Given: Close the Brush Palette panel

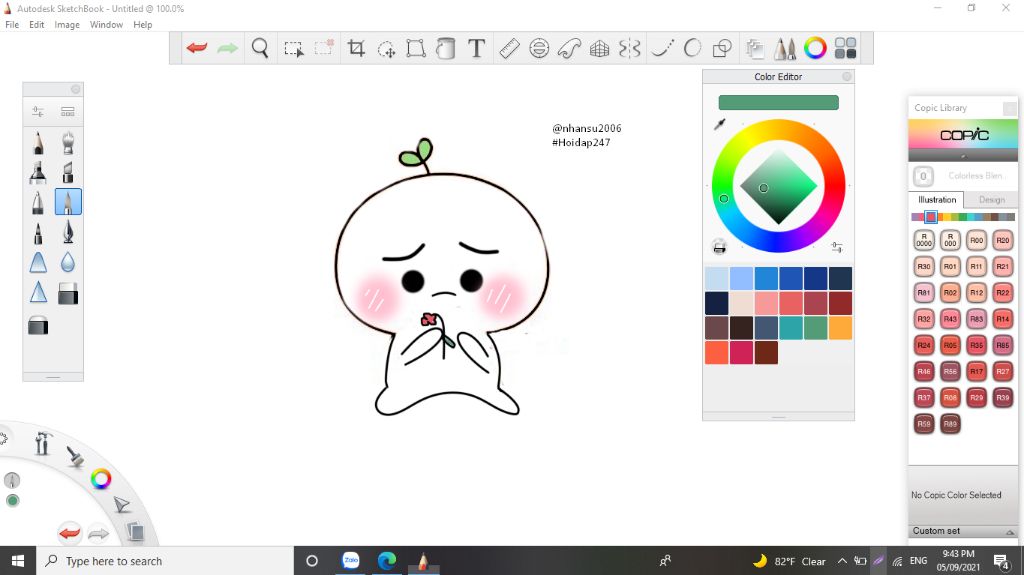Looking at the screenshot, I should [x=76, y=89].
